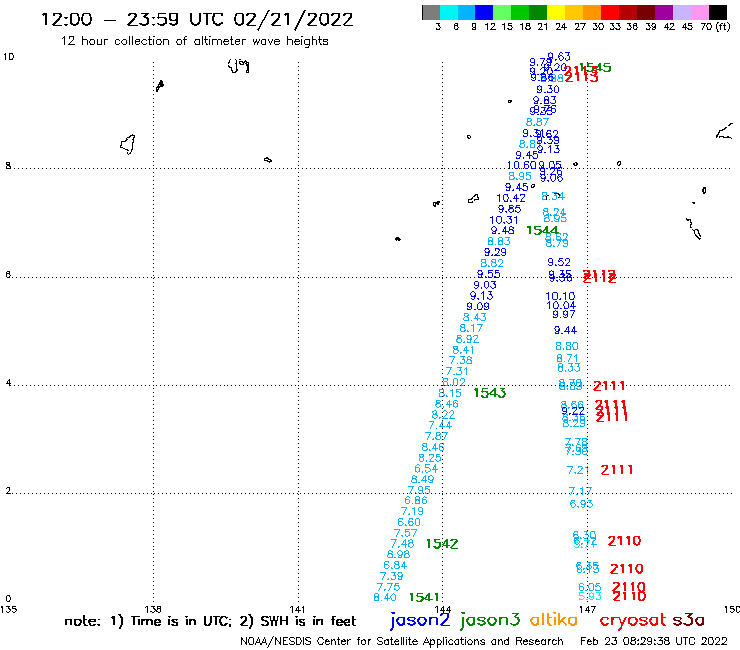Click the wave height value 7.21
The image size is (740, 650).
coord(578,470)
